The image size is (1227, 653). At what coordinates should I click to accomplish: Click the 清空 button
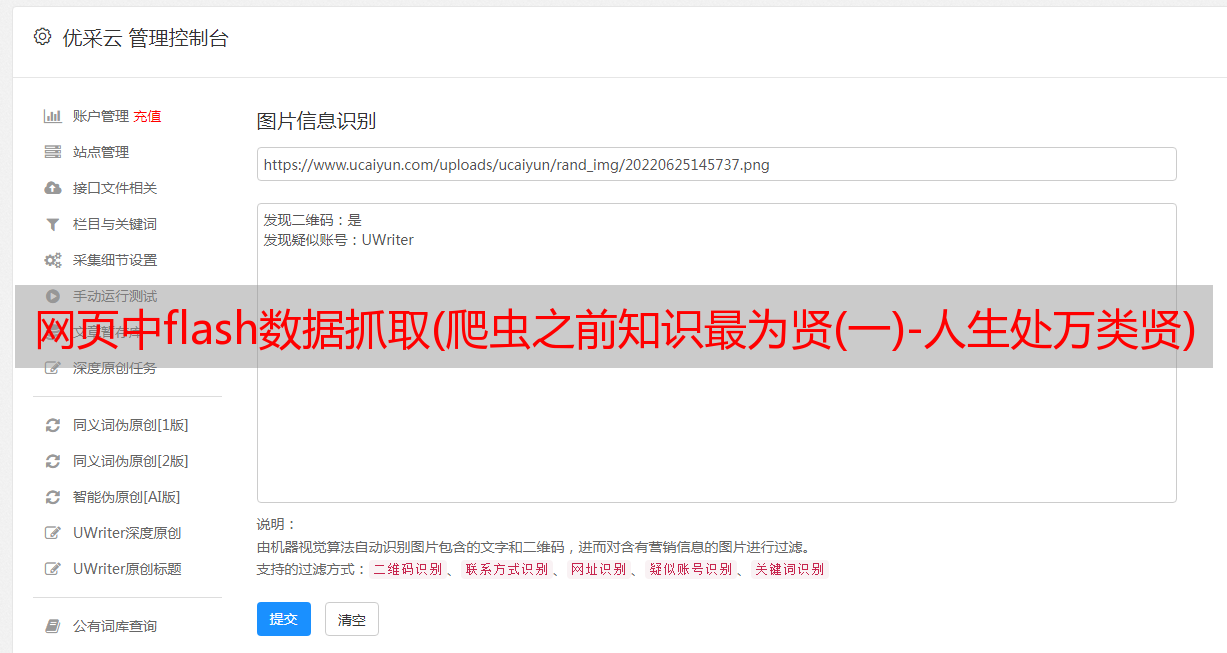[352, 620]
